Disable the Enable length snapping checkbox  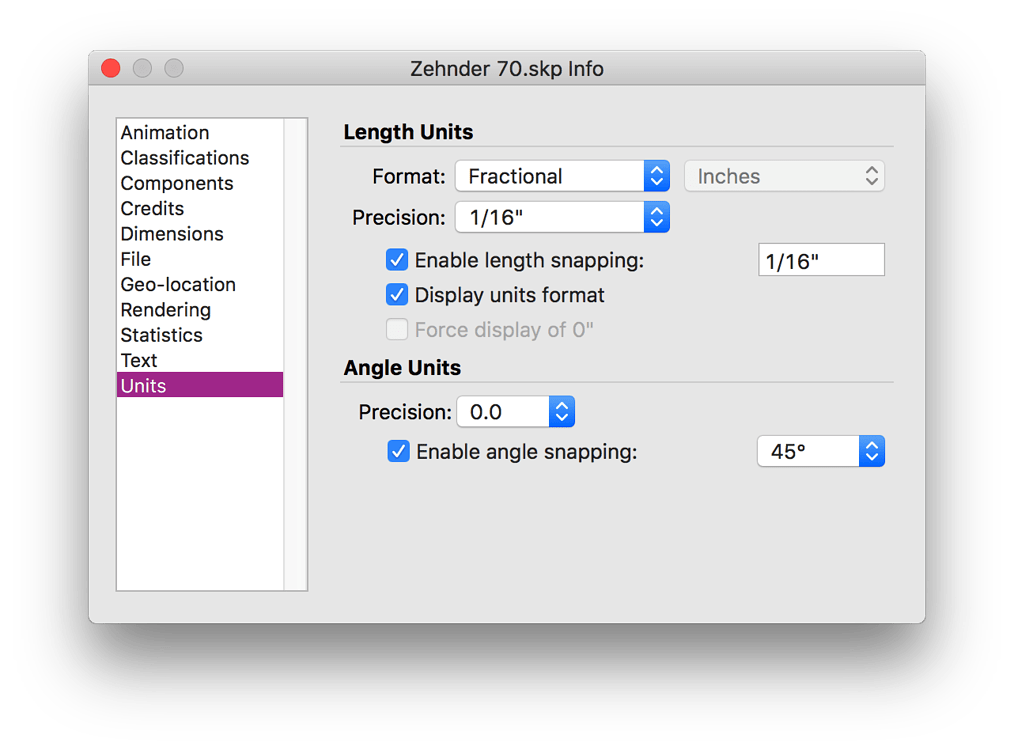pyautogui.click(x=397, y=260)
